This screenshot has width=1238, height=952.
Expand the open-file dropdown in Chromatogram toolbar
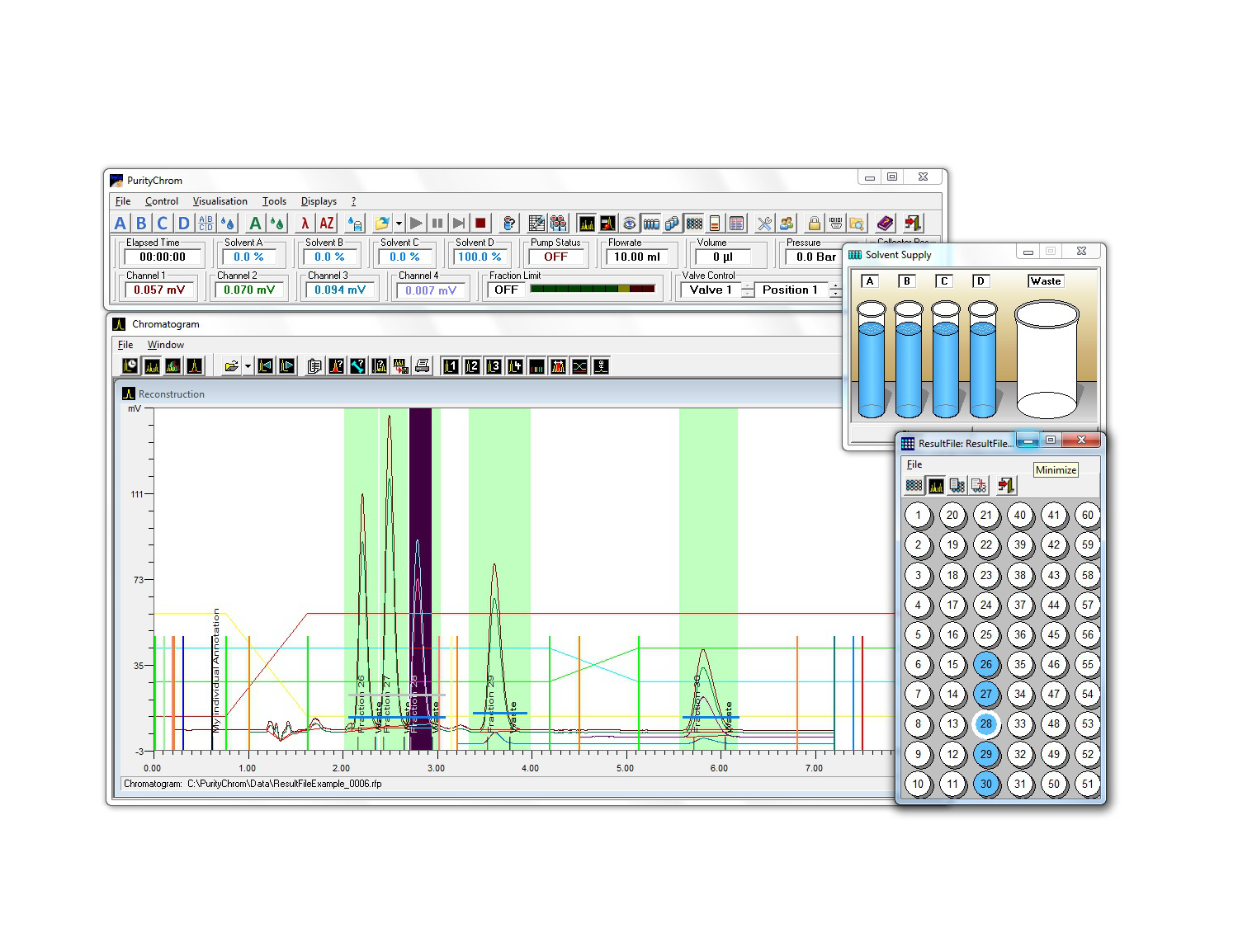coord(248,366)
